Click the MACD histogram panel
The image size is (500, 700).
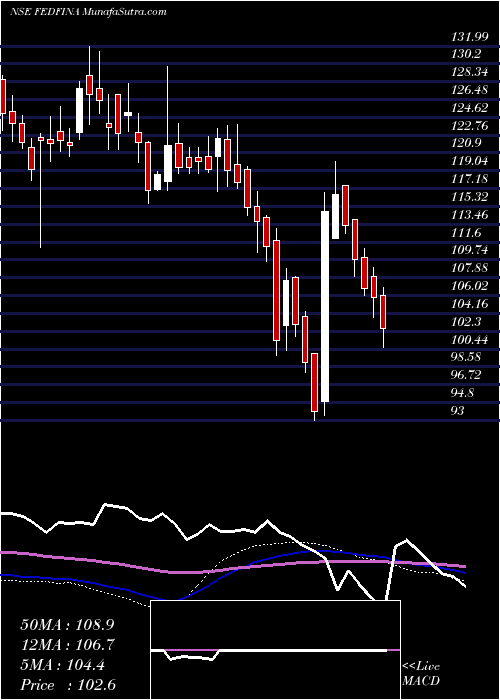tap(276, 650)
